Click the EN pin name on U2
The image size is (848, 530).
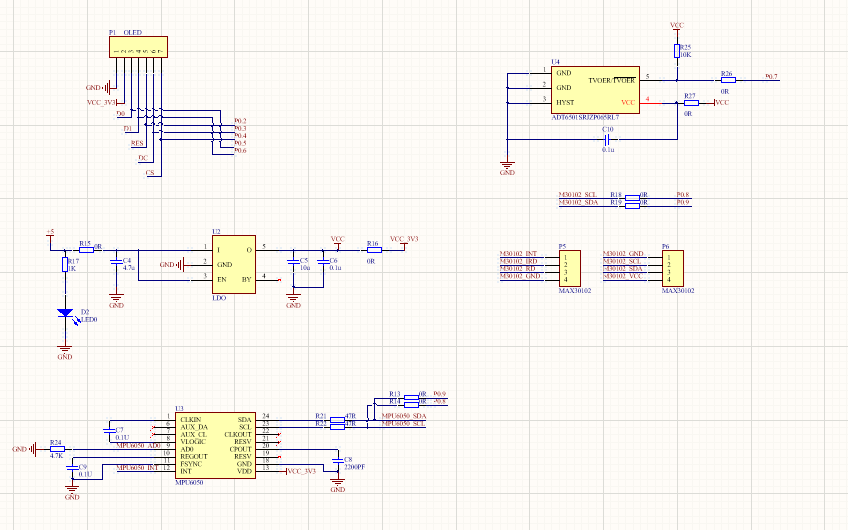[x=222, y=280]
